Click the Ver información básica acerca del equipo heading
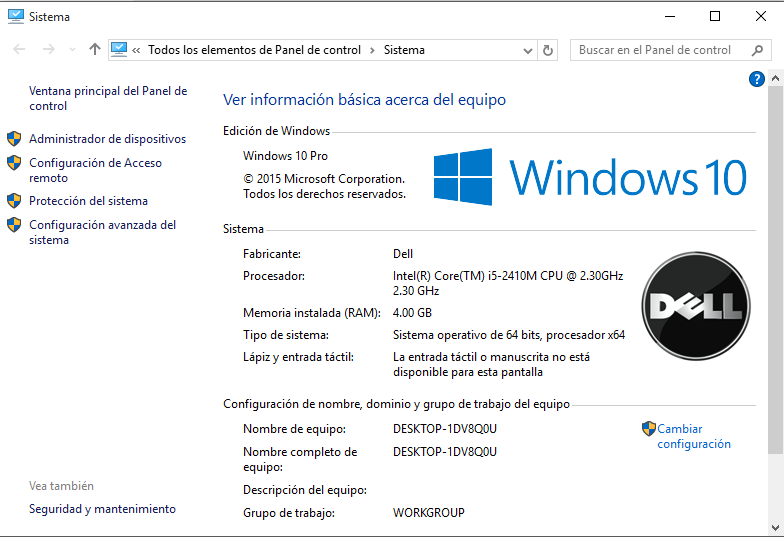The height and width of the screenshot is (537, 784). coord(364,100)
